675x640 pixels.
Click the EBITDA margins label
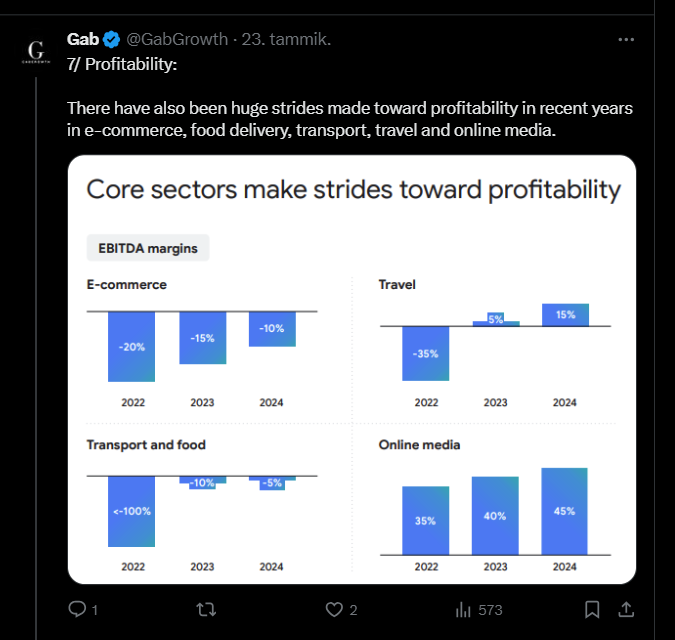point(148,248)
